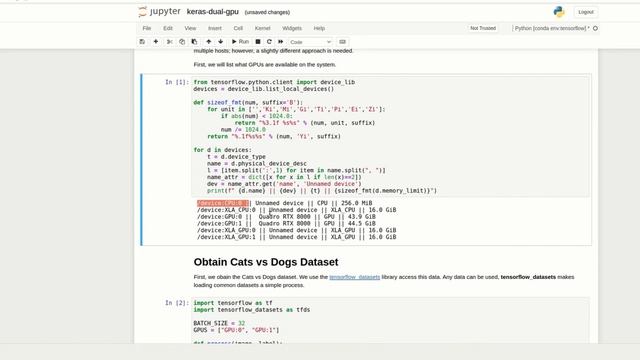
Task: Click inside the first code cell editor
Action: pos(390,136)
